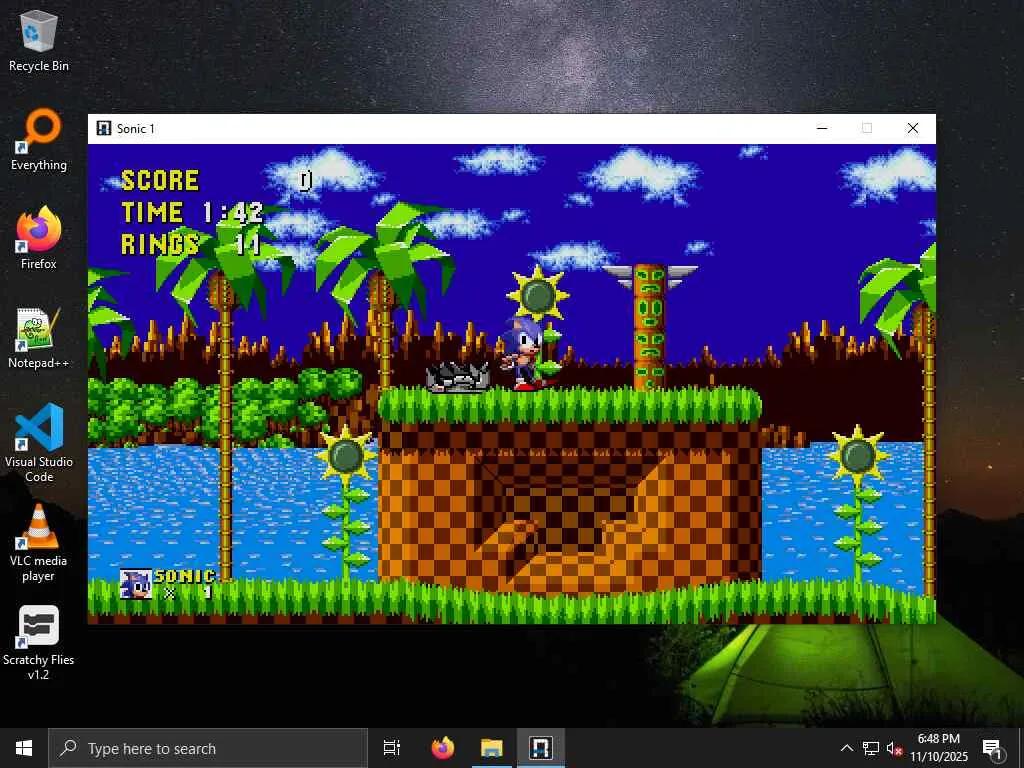Click the SCORE label in the game HUD

coord(160,181)
